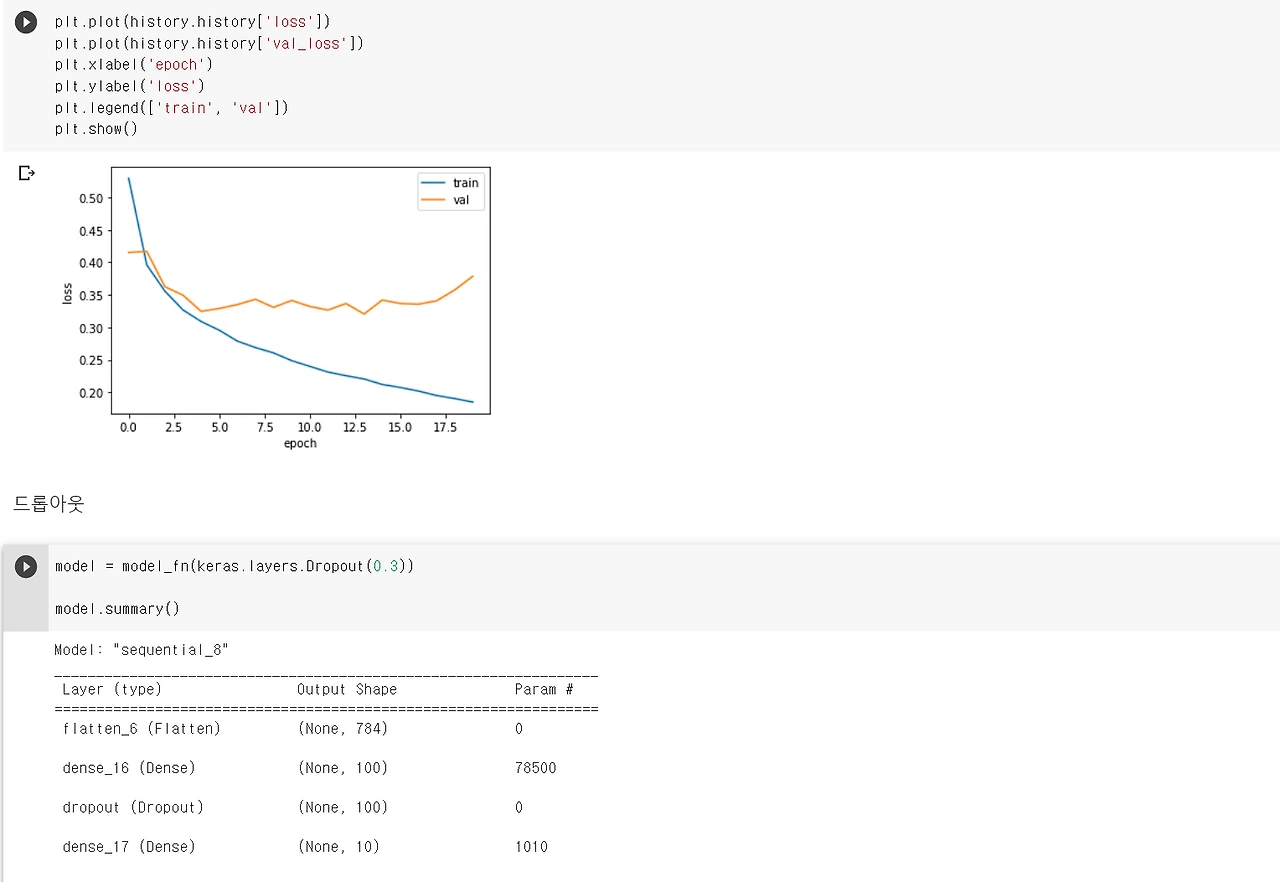
Task: Click the train entry in chart legend
Action: pos(451,183)
